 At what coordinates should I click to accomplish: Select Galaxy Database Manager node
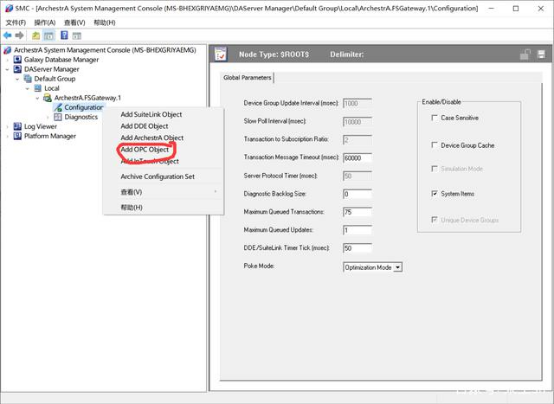(61, 59)
